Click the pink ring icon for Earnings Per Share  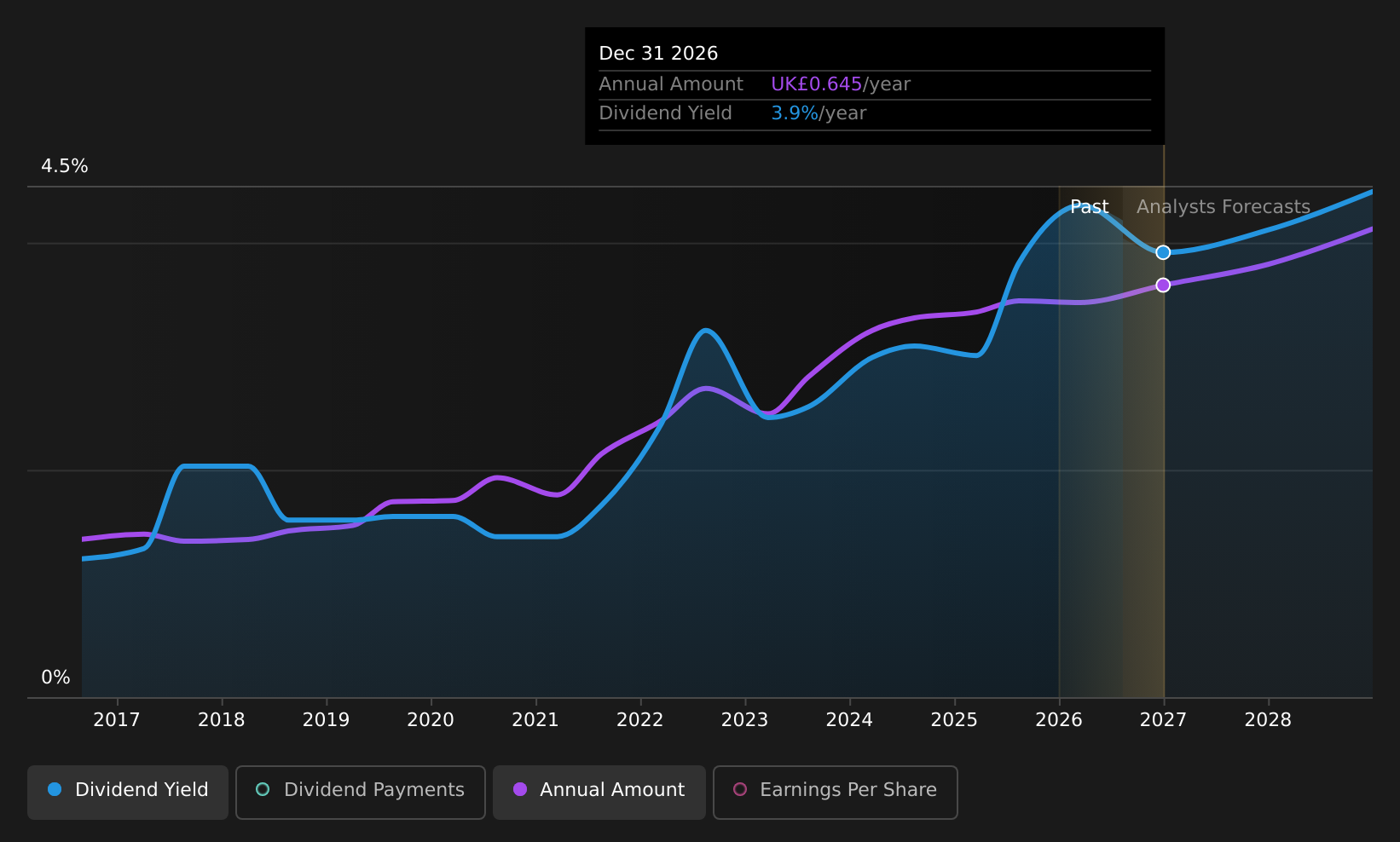pyautogui.click(x=740, y=789)
